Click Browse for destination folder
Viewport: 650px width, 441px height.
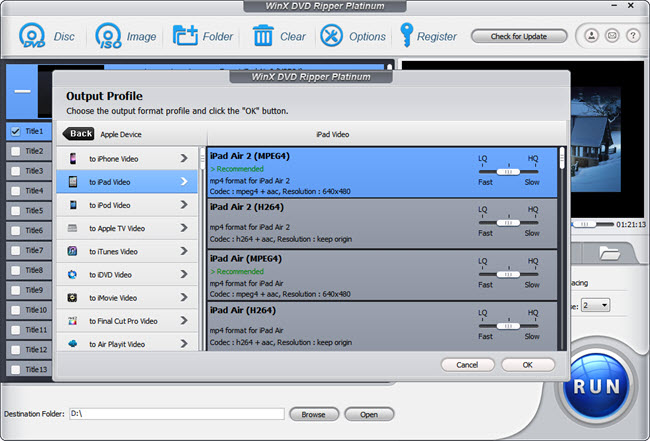click(314, 414)
